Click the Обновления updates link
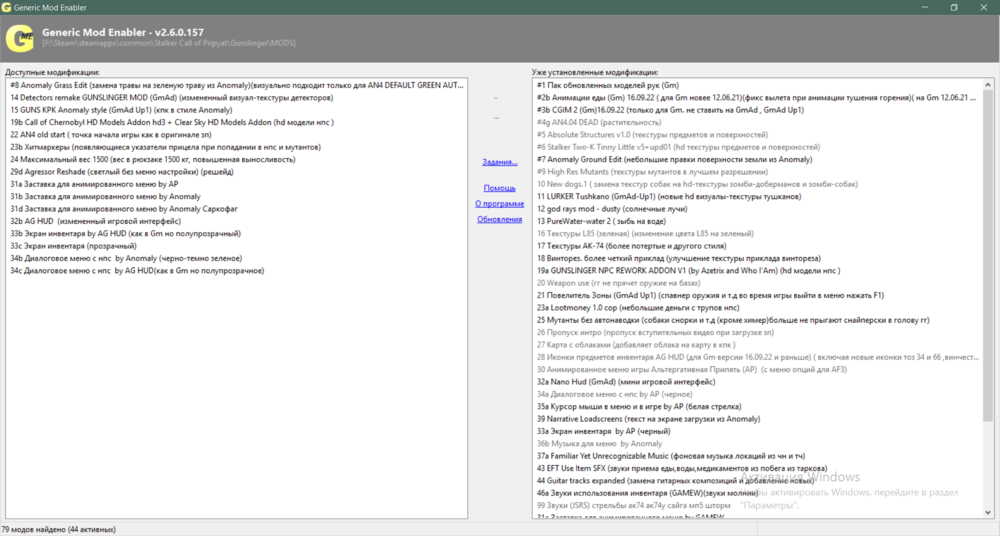The width and height of the screenshot is (1000, 536). click(x=499, y=219)
